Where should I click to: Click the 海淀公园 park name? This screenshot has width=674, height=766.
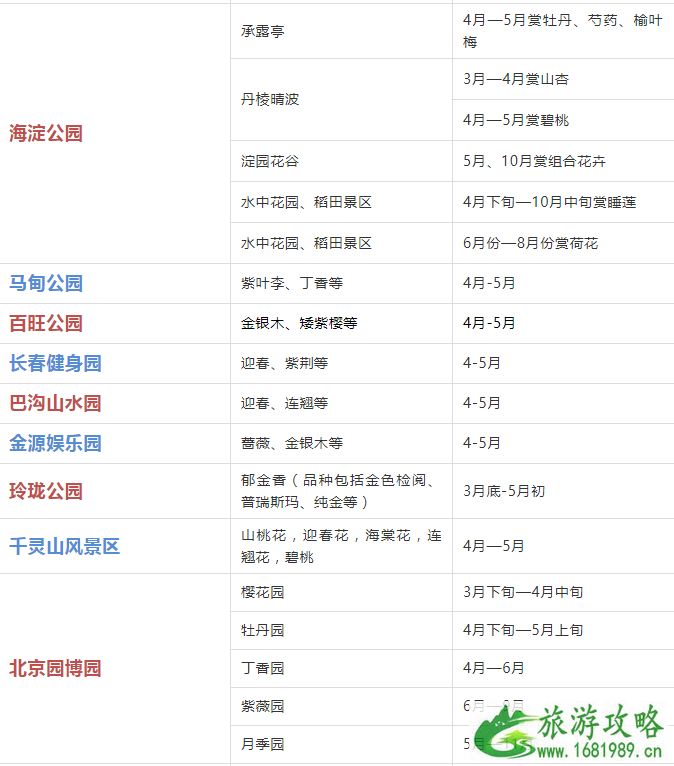[46, 133]
